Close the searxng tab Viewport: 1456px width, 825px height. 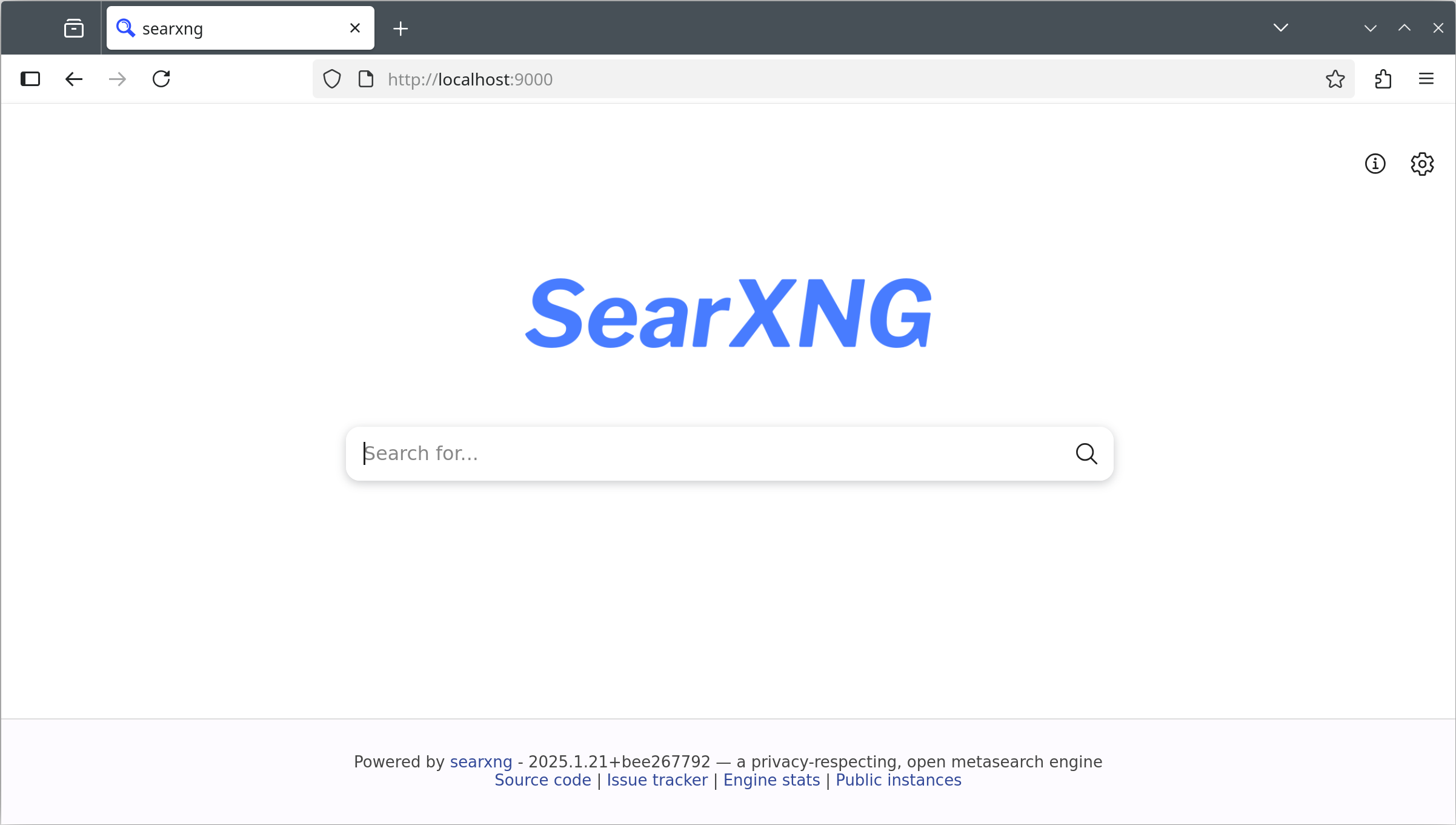(x=355, y=28)
